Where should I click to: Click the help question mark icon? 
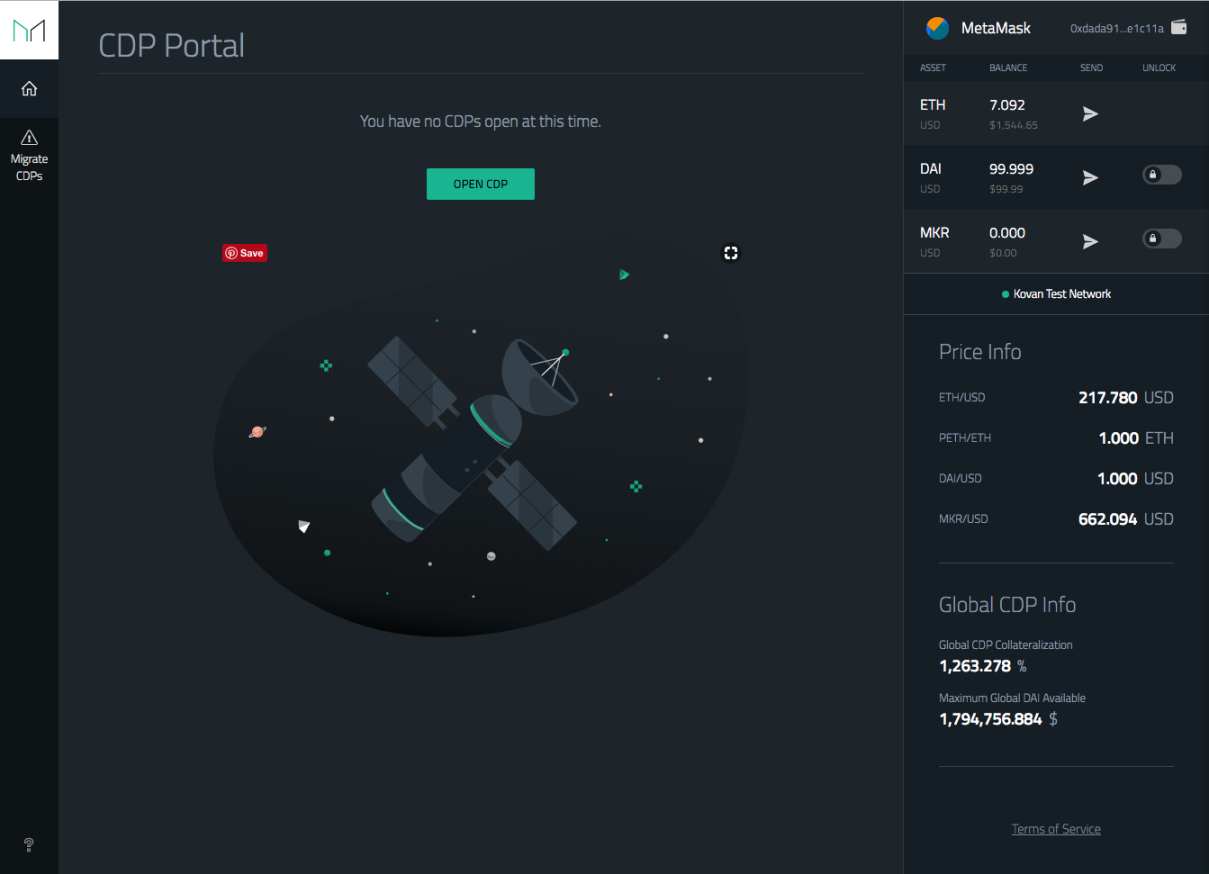click(x=29, y=845)
